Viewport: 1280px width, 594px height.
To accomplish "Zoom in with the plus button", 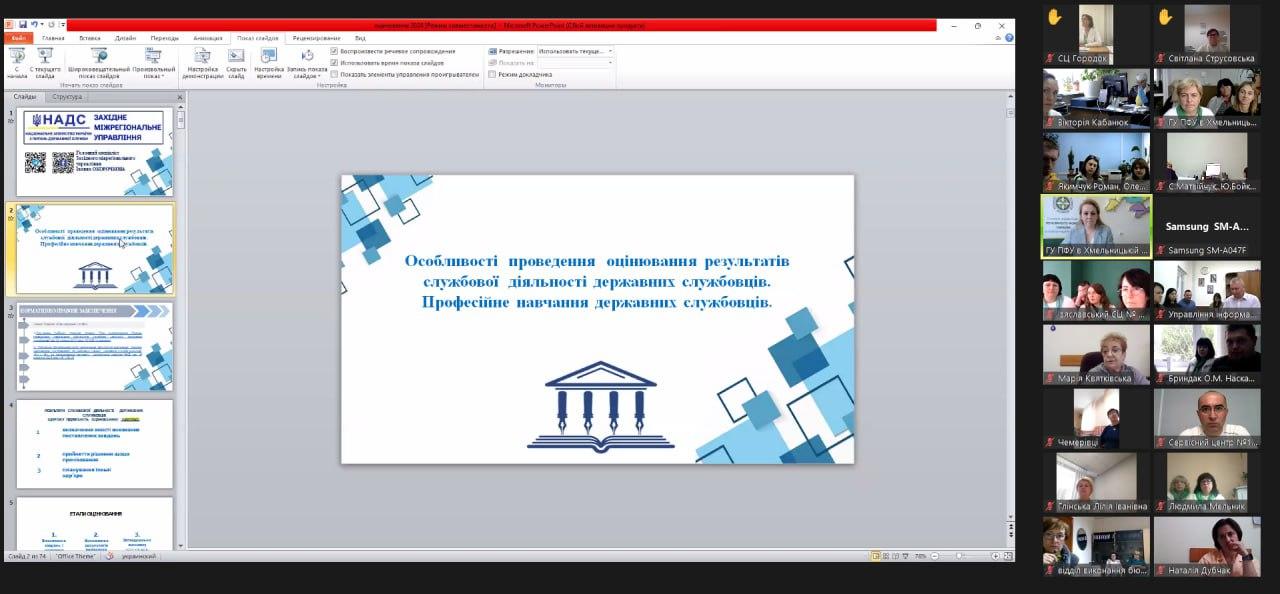I will (995, 555).
